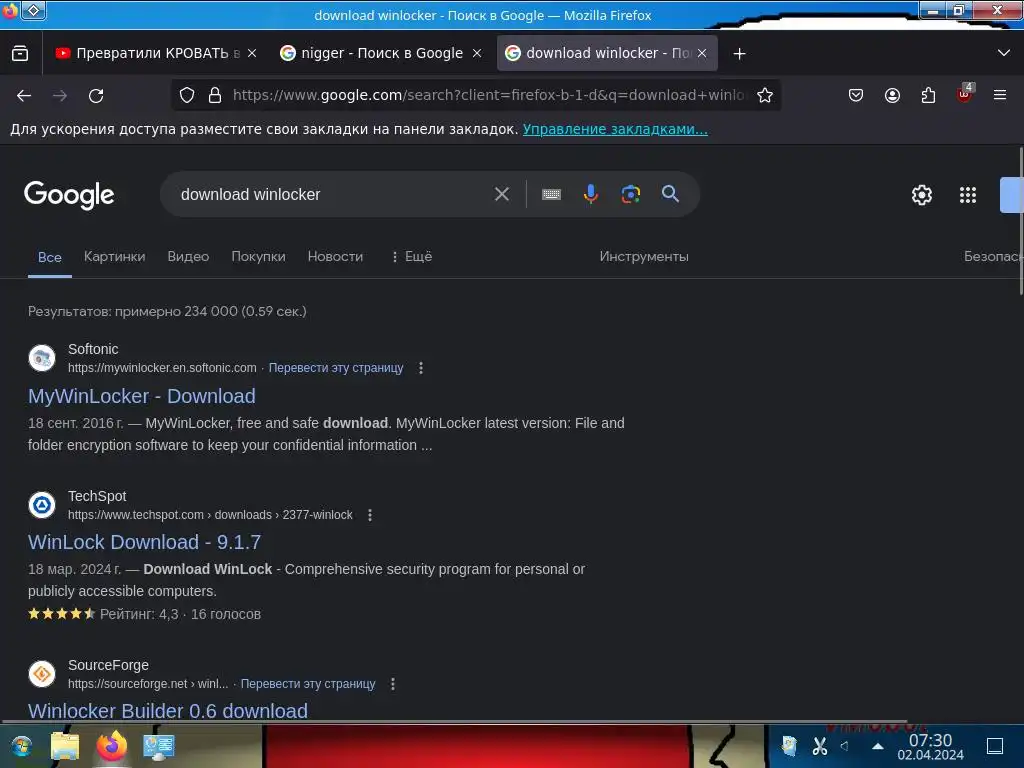Click Firefox icon in taskbar
Viewport: 1024px width, 768px height.
pyautogui.click(x=112, y=746)
